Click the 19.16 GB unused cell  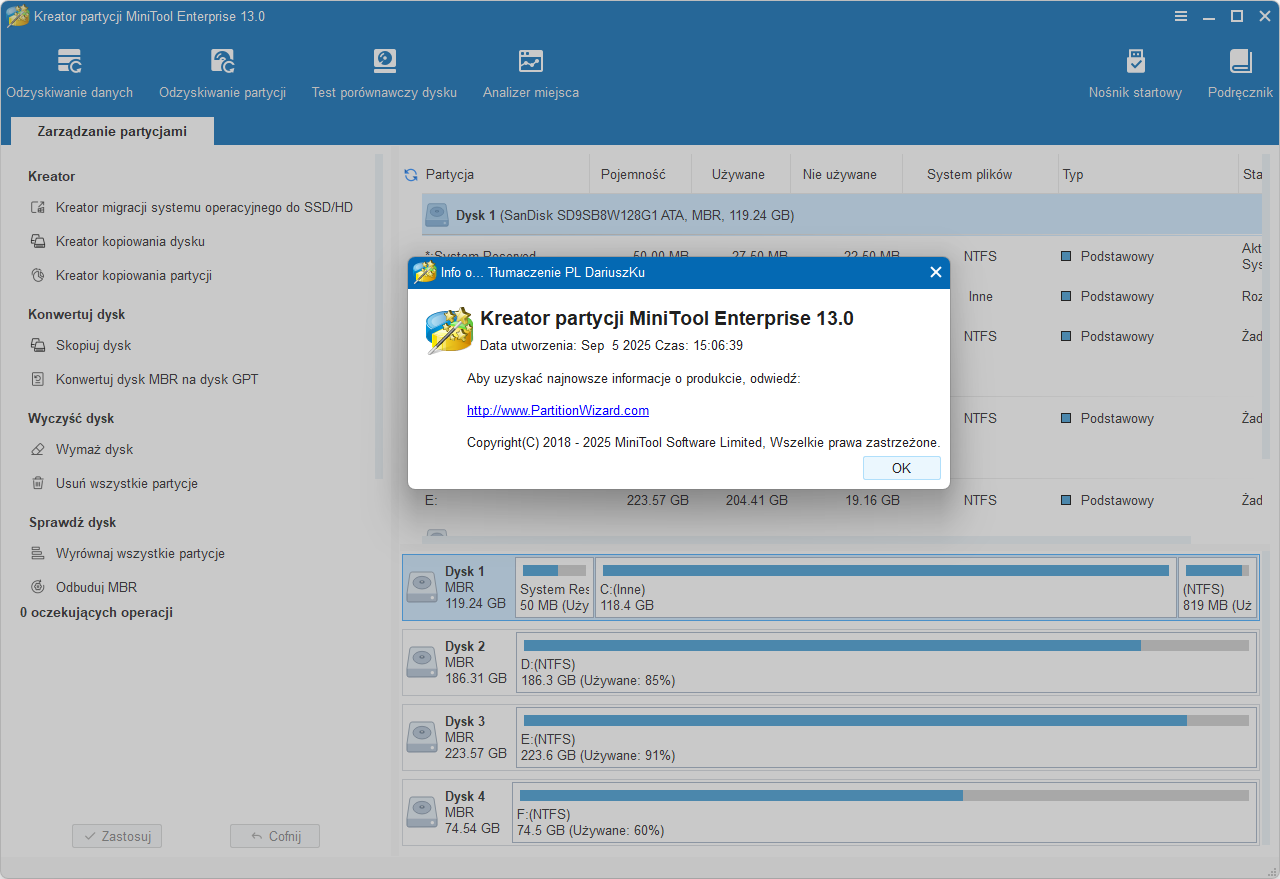click(x=873, y=500)
